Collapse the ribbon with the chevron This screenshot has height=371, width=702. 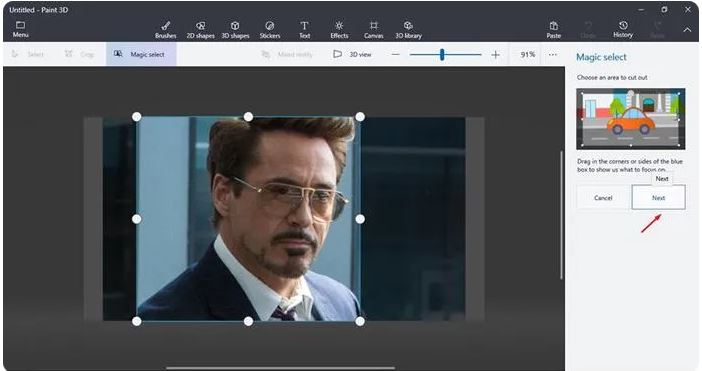(x=687, y=30)
